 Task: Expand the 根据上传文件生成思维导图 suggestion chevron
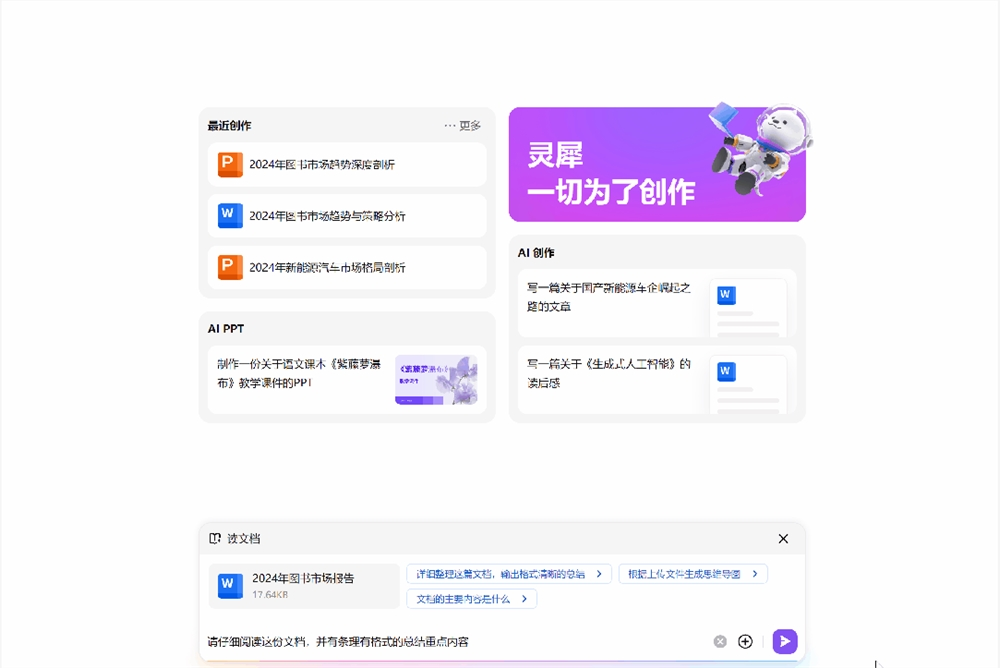click(x=757, y=573)
